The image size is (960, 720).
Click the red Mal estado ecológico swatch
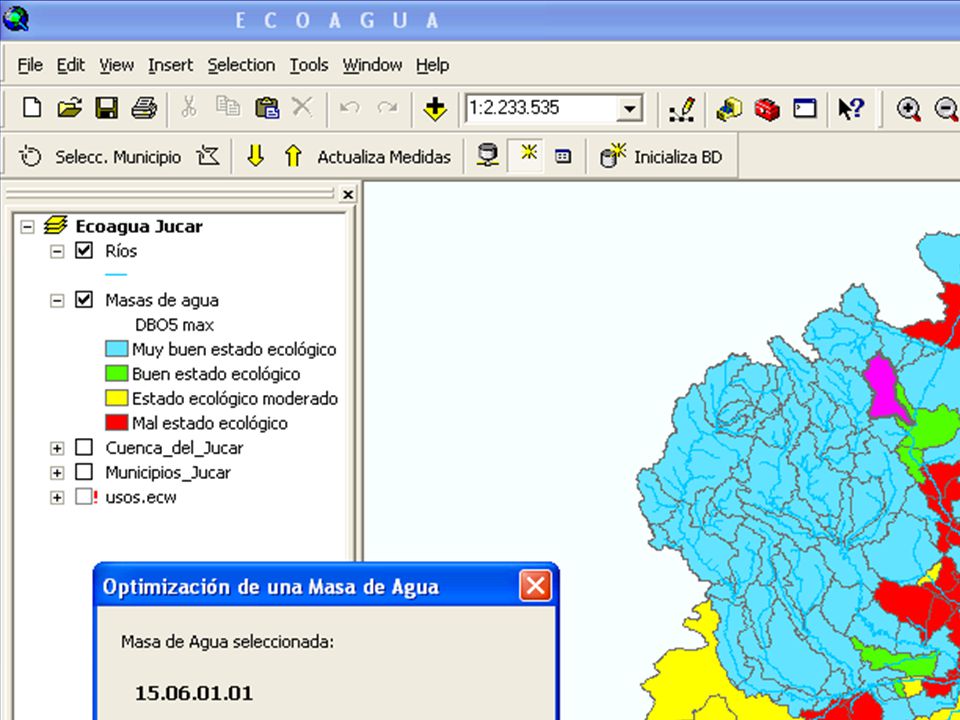(116, 422)
